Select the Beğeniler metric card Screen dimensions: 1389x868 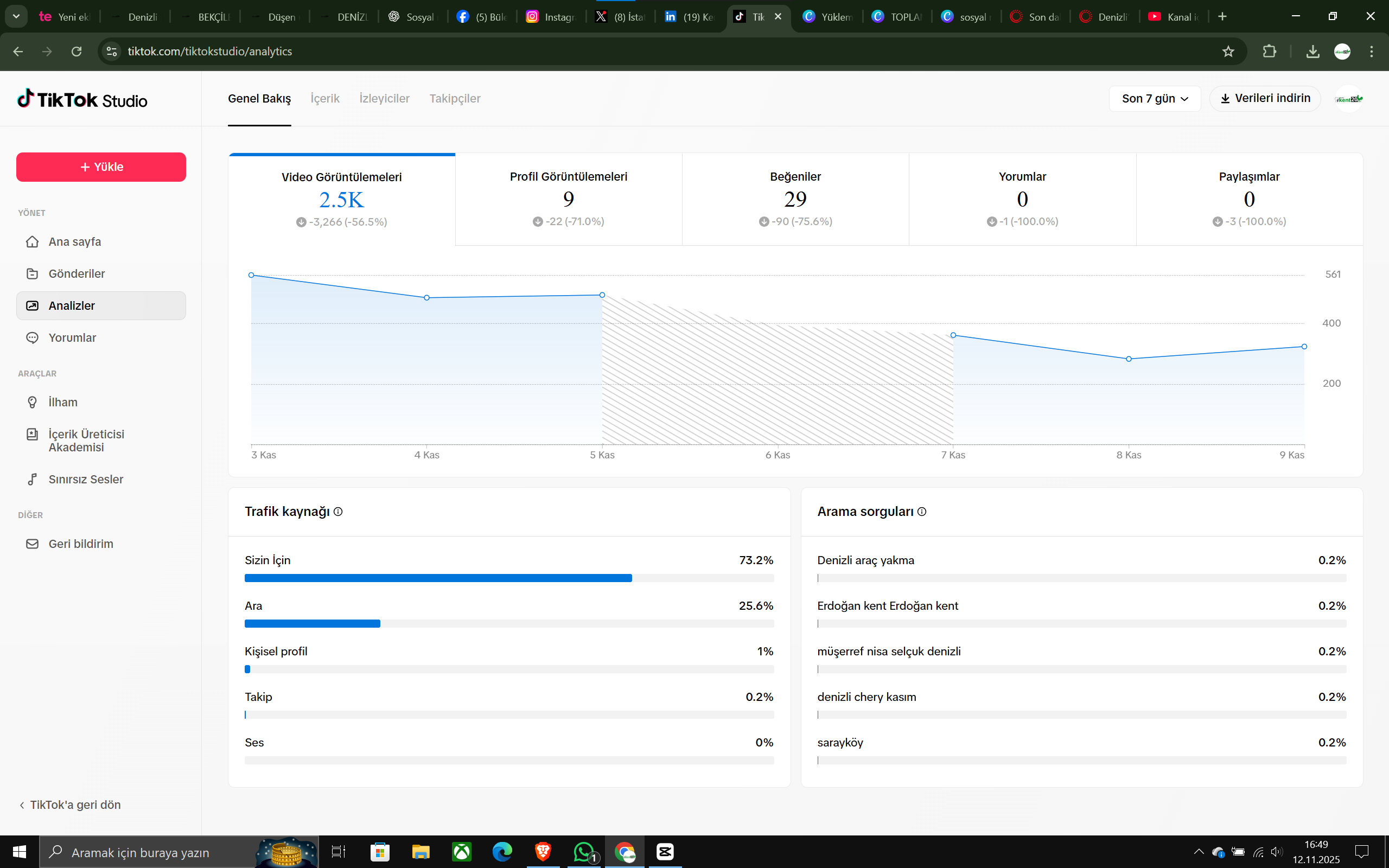point(795,199)
